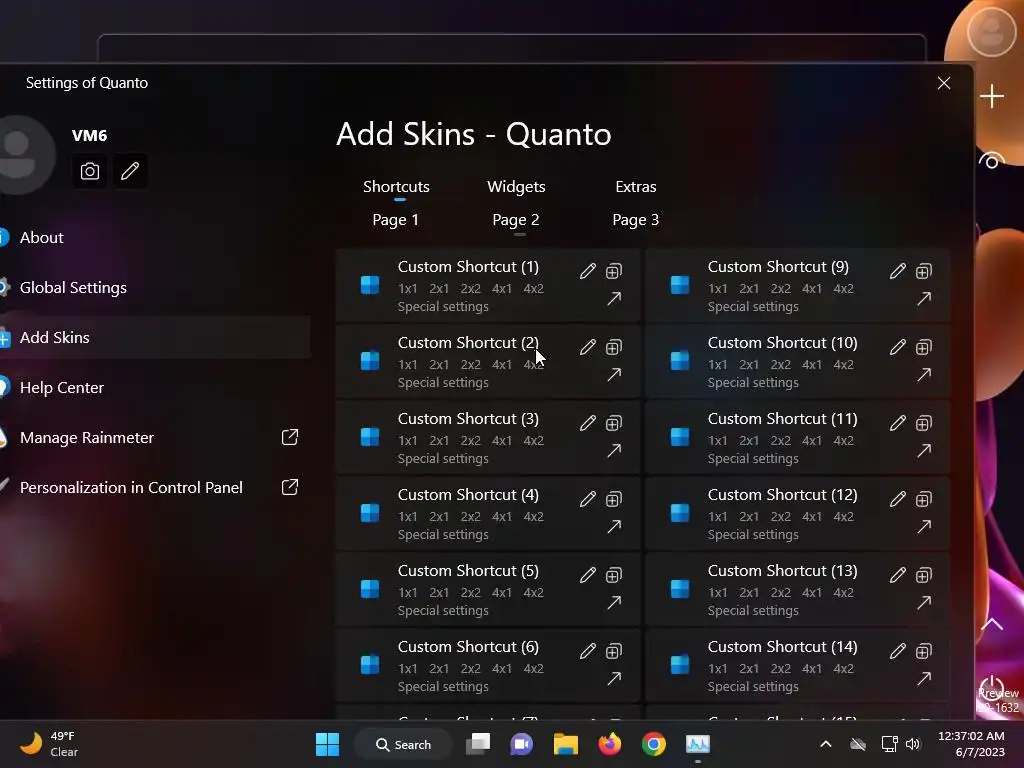Switch to the Shortcuts tab
The height and width of the screenshot is (768, 1024).
pos(396,187)
